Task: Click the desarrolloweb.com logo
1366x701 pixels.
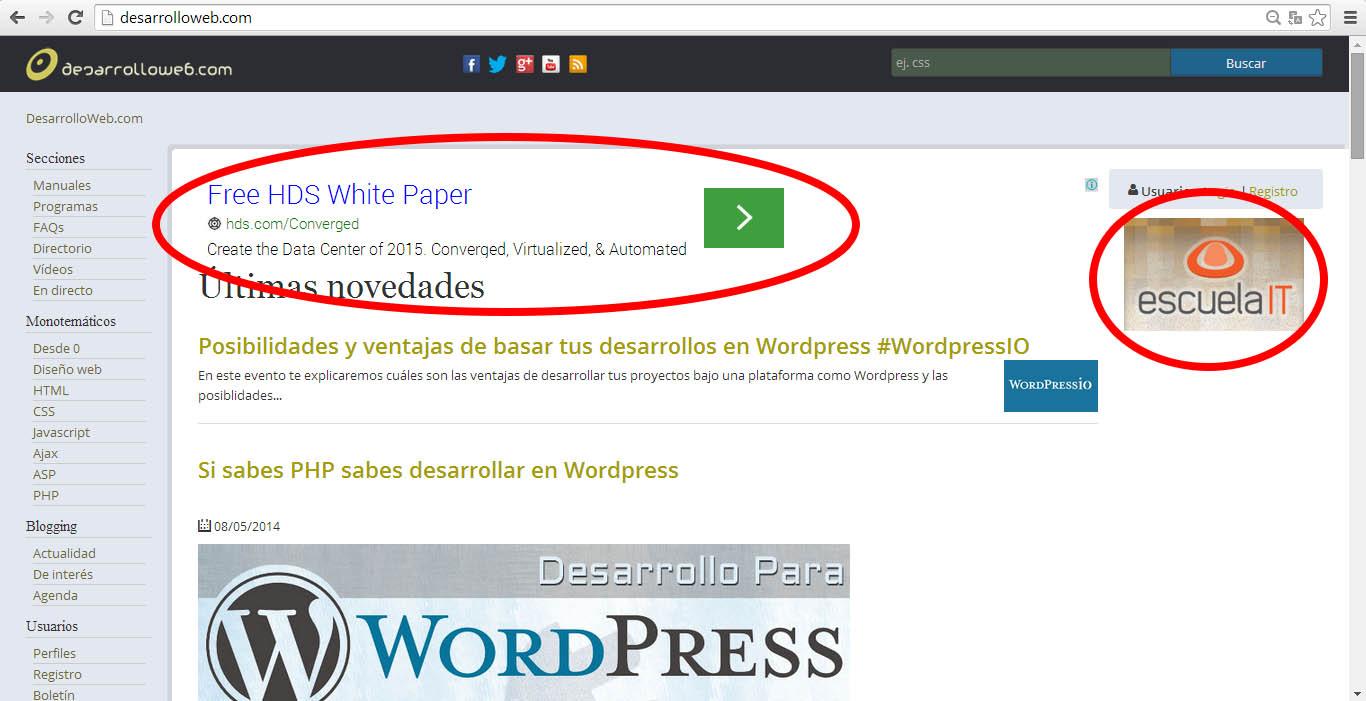Action: [129, 64]
